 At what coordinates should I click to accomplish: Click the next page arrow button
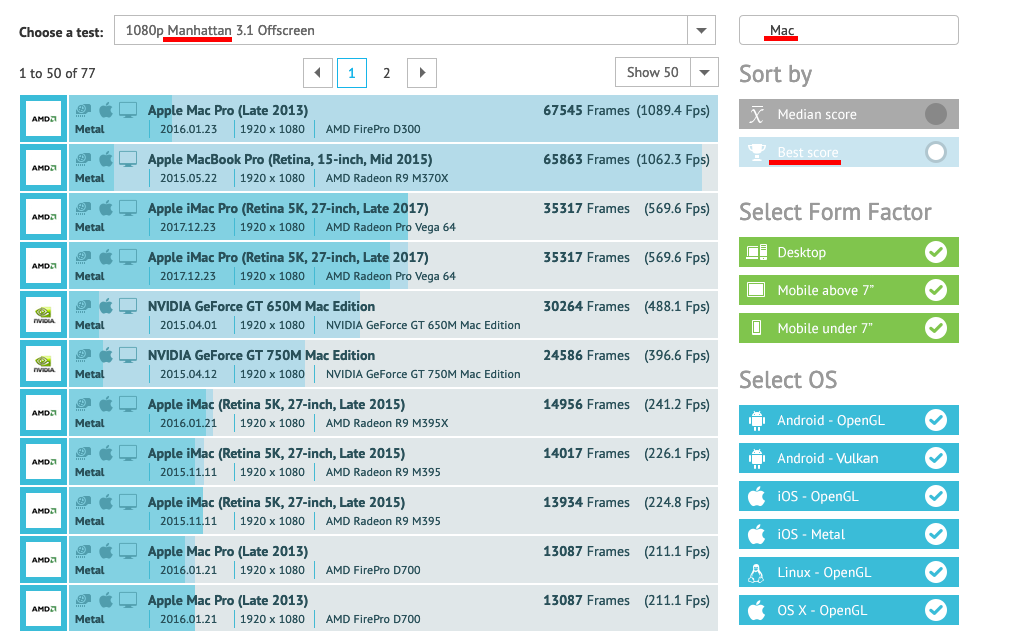click(422, 72)
